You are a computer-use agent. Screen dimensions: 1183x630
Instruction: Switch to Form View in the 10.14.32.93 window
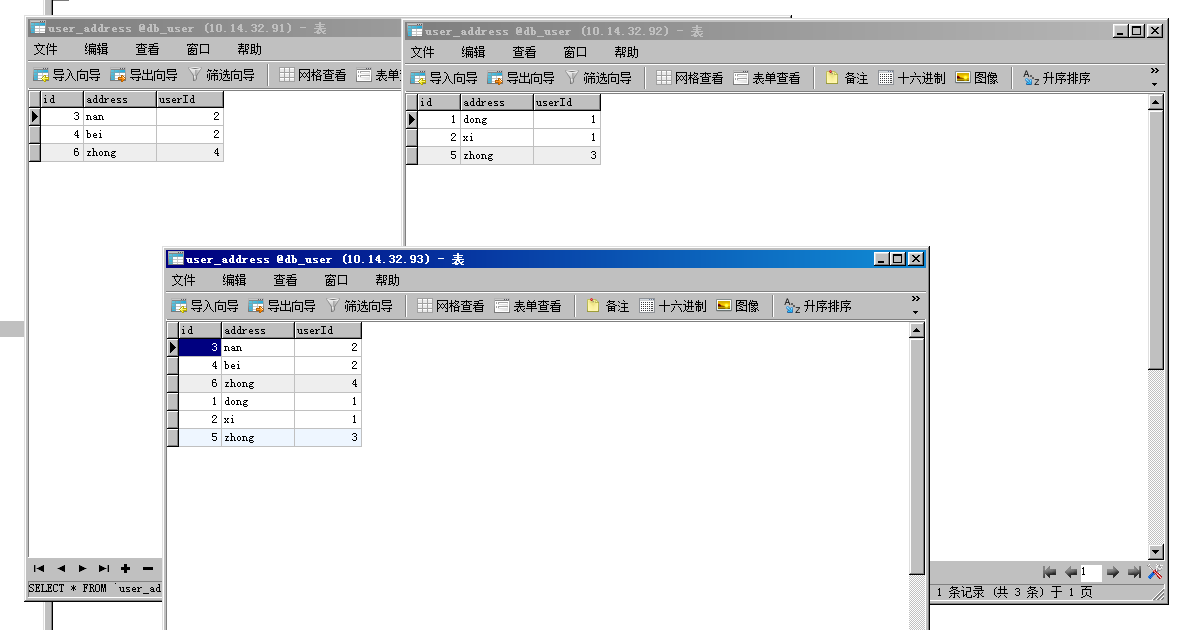(528, 306)
